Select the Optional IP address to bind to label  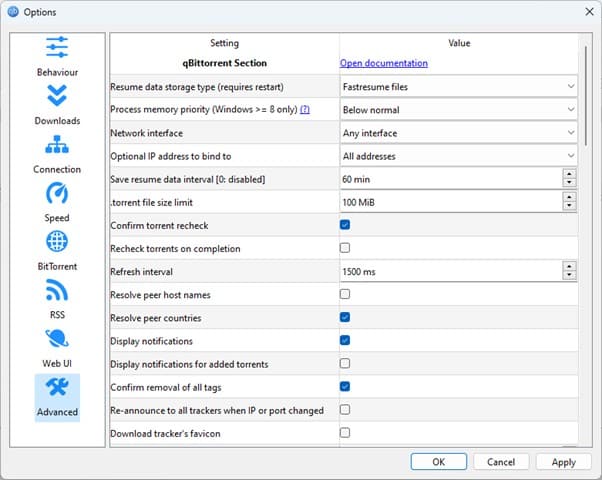pos(171,156)
